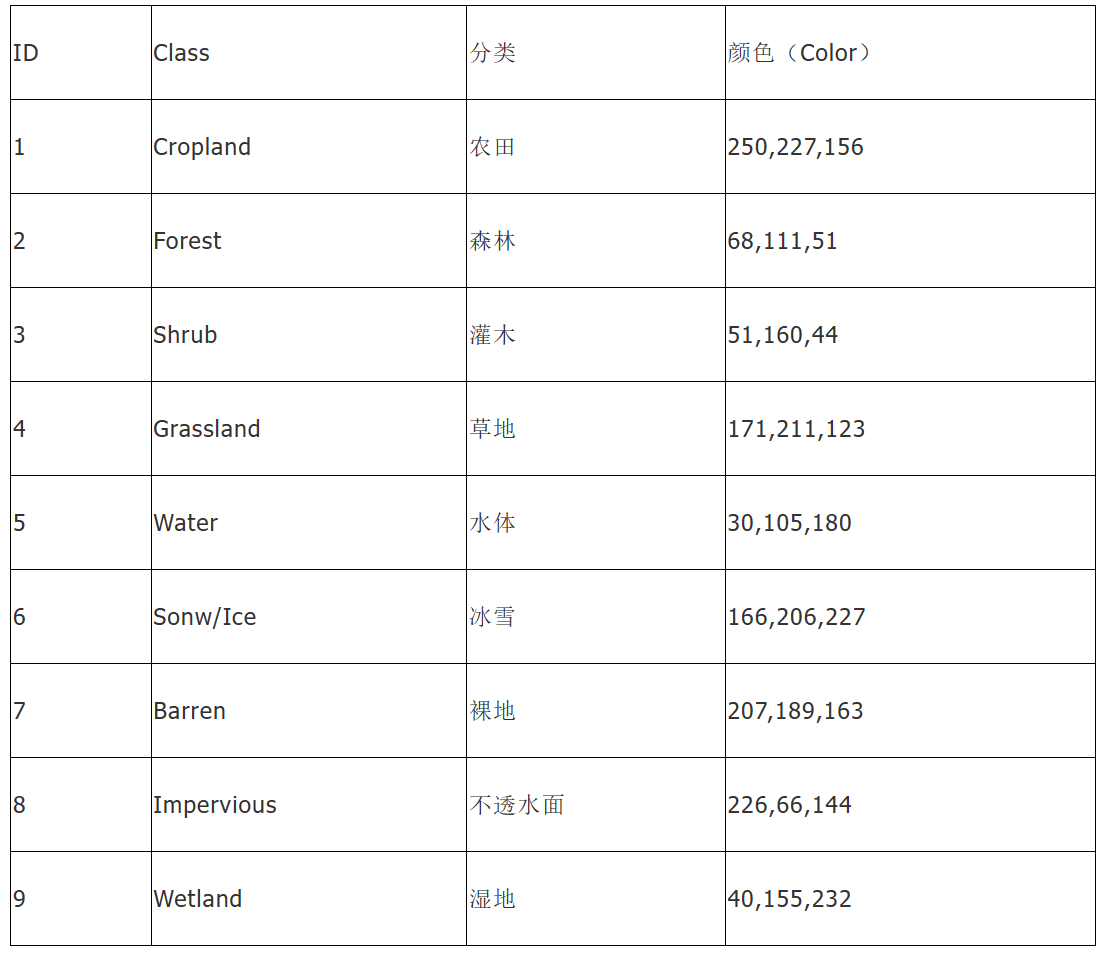Select the Sonw/Ice class cell
The height and width of the screenshot is (958, 1108).
(x=204, y=617)
